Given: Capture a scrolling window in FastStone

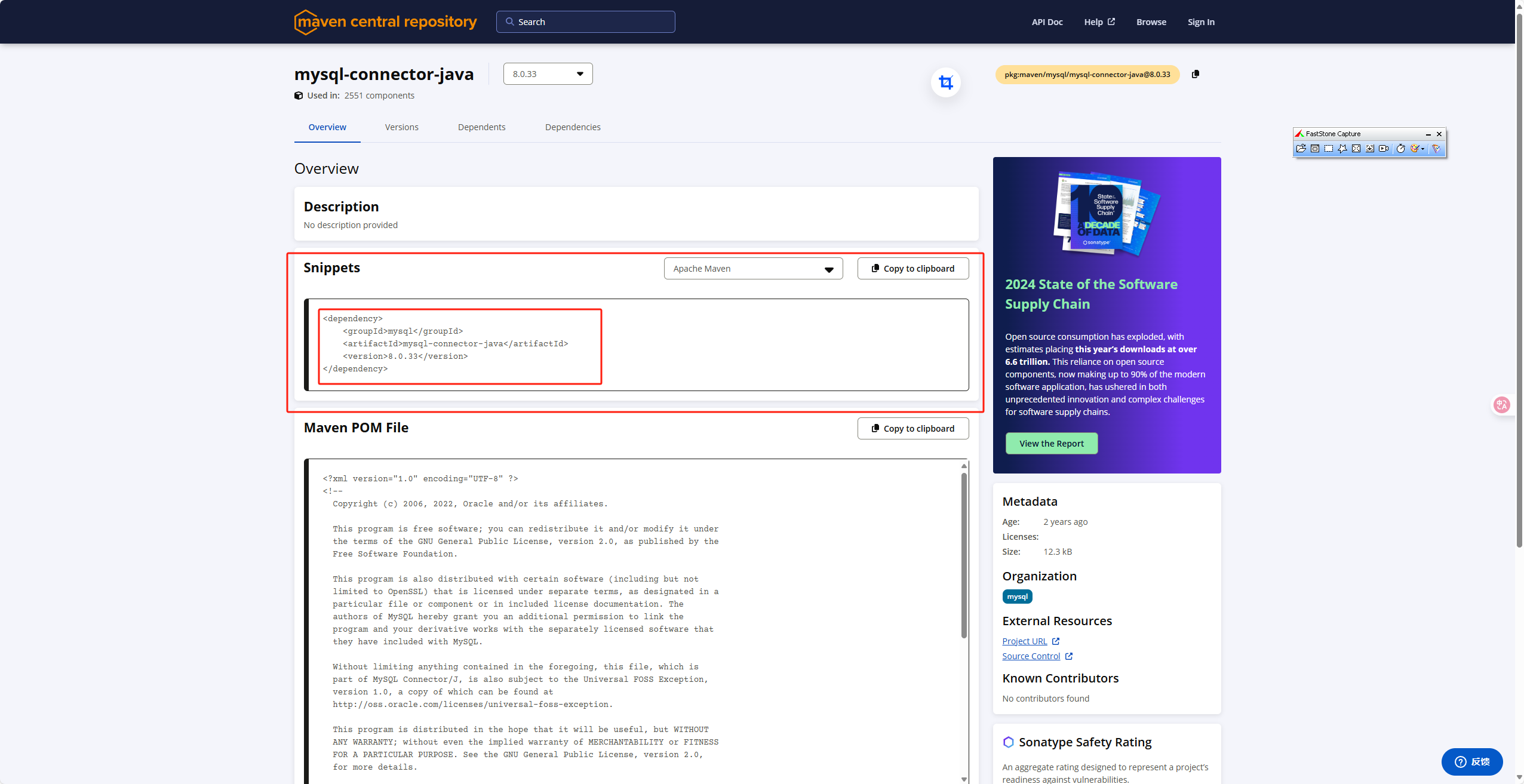Looking at the screenshot, I should (1370, 150).
